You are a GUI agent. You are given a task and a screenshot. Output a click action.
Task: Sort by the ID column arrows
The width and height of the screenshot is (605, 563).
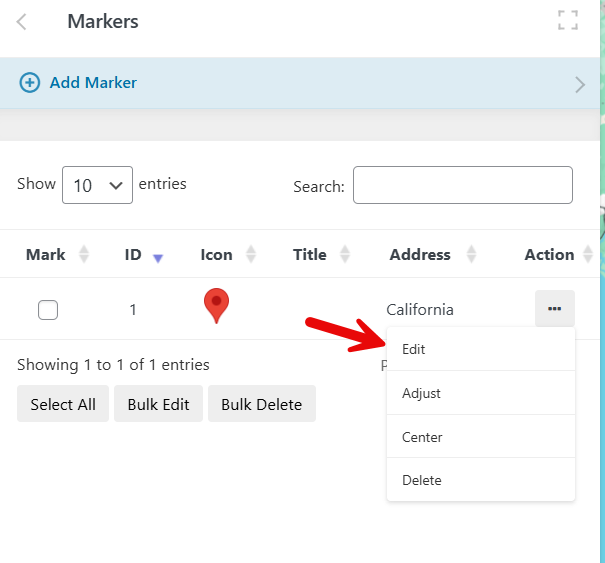pos(157,256)
